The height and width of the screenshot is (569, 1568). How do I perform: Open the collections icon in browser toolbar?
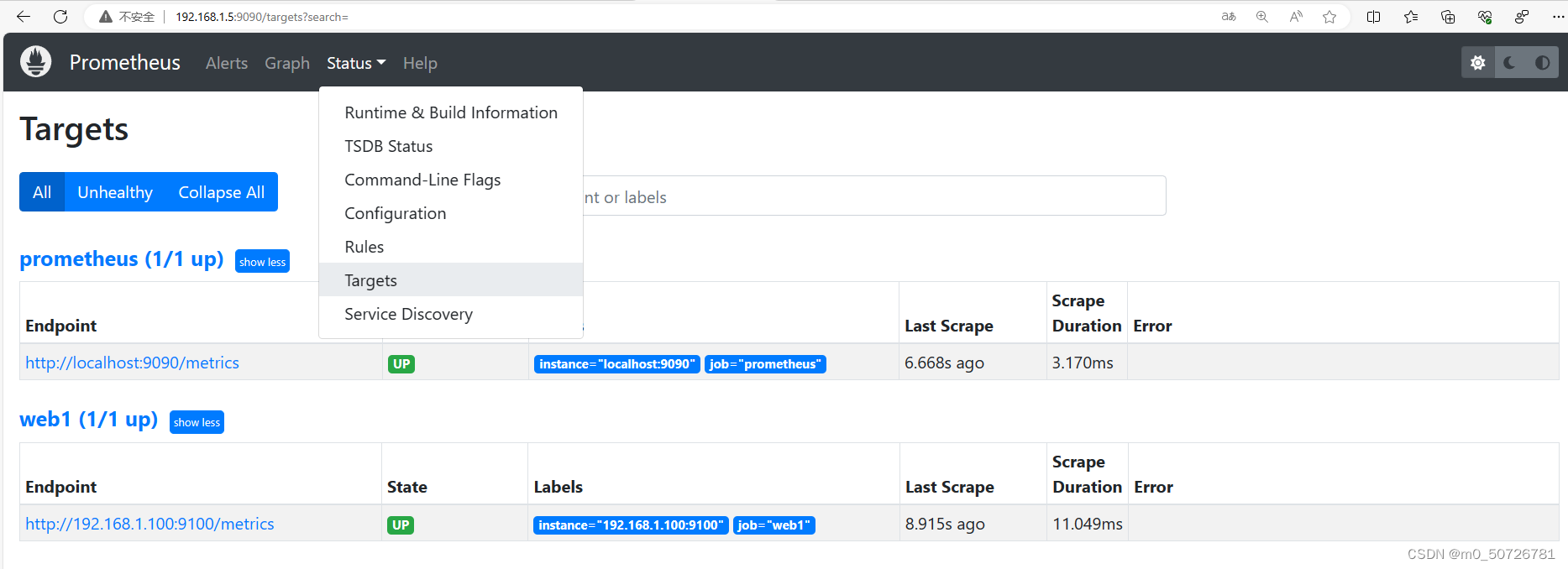tap(1448, 17)
